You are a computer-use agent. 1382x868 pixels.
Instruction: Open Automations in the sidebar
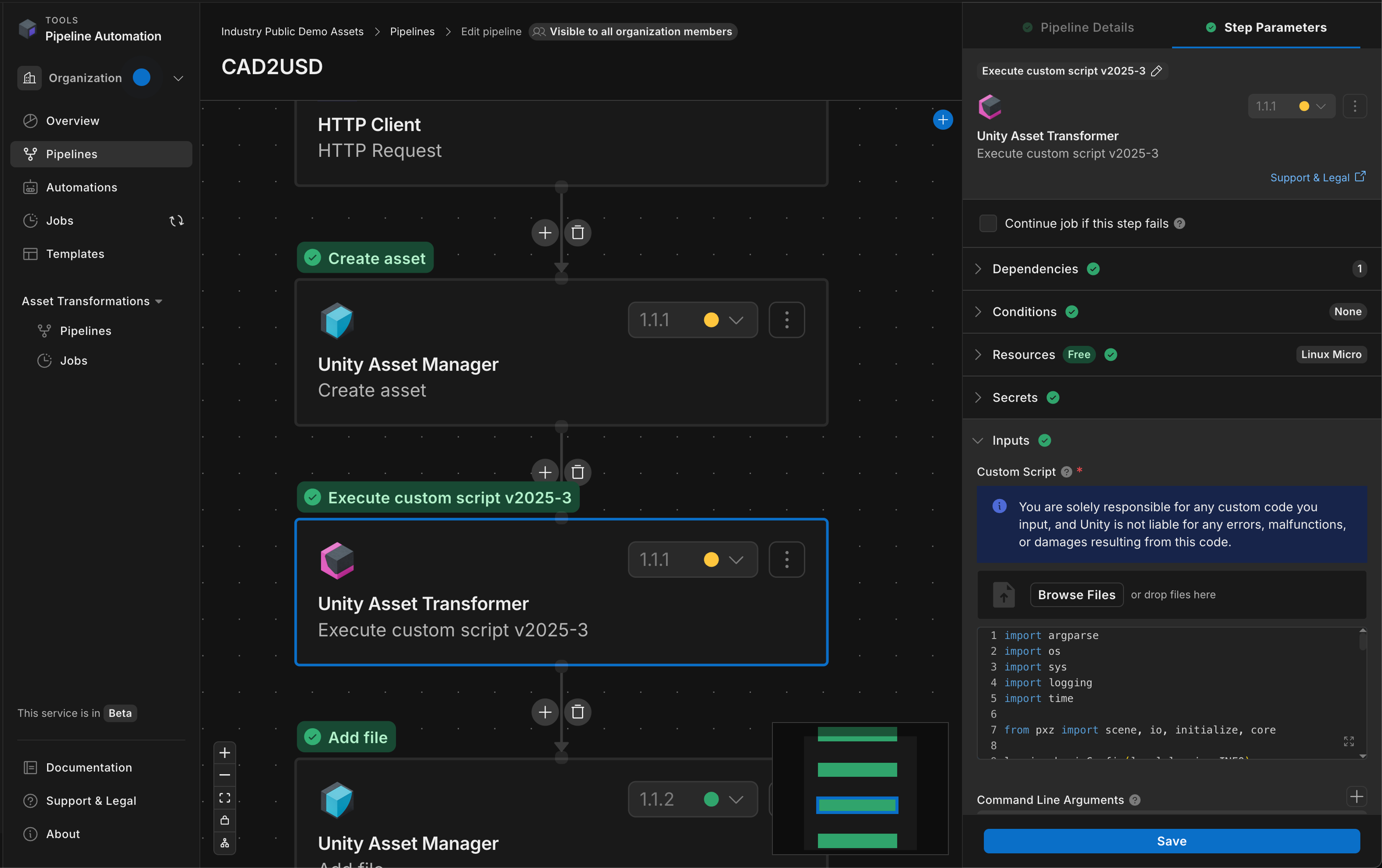pyautogui.click(x=101, y=187)
